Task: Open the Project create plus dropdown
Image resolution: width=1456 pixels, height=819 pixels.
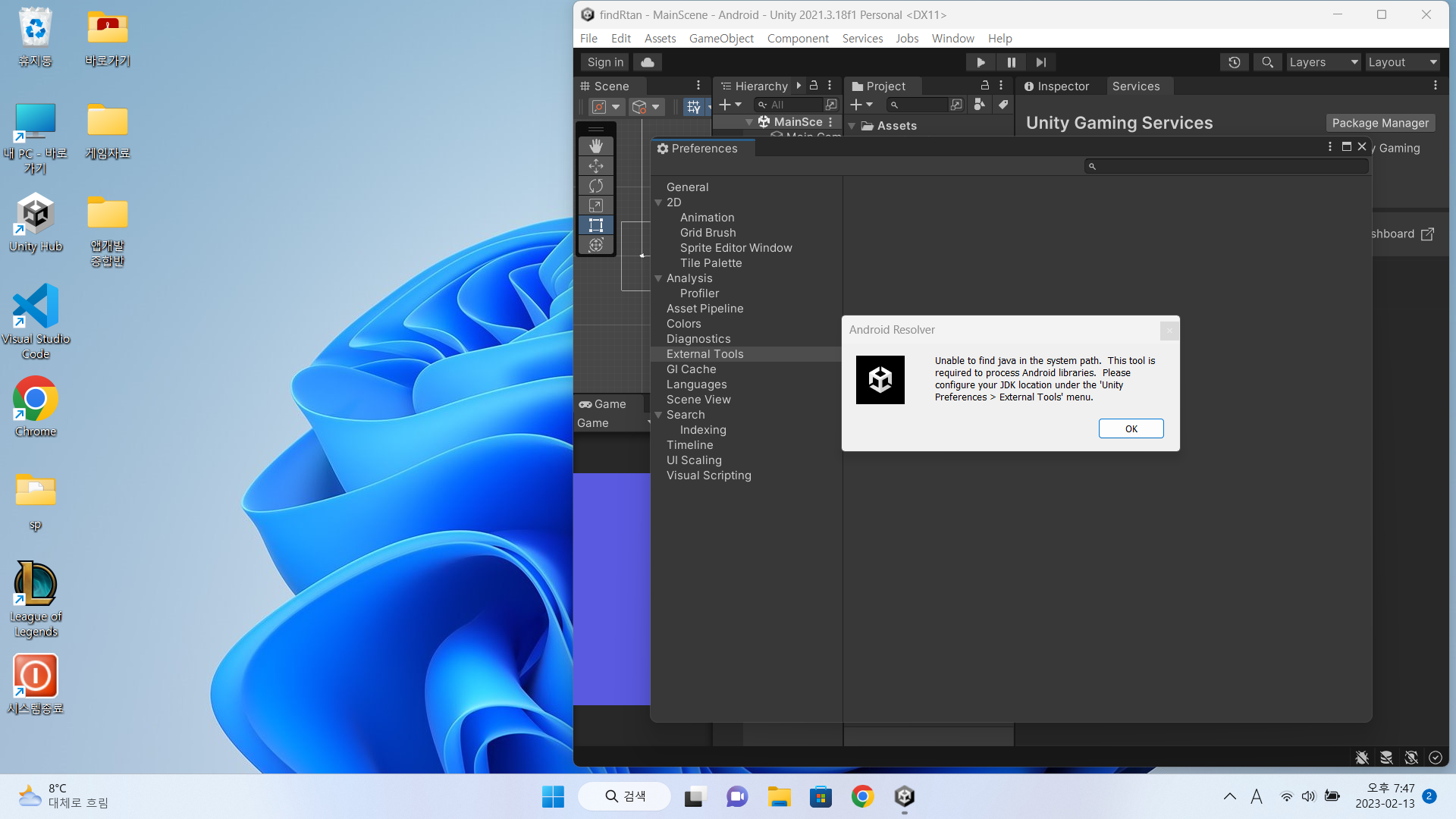Action: 861,105
